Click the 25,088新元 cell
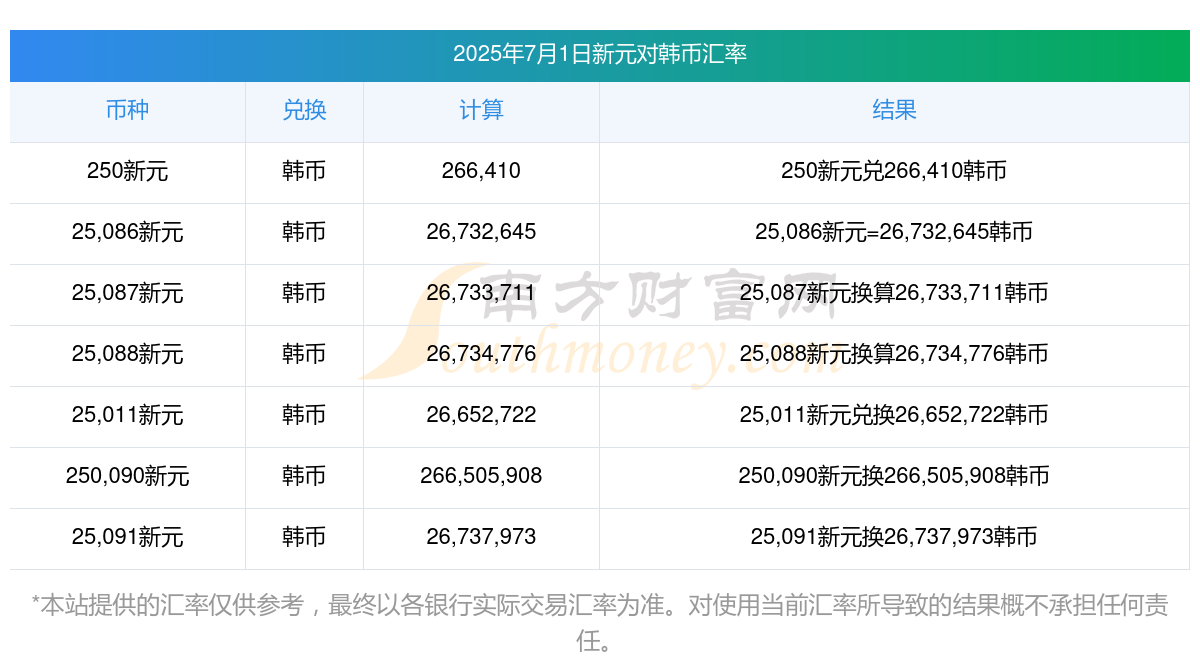 pyautogui.click(x=127, y=354)
